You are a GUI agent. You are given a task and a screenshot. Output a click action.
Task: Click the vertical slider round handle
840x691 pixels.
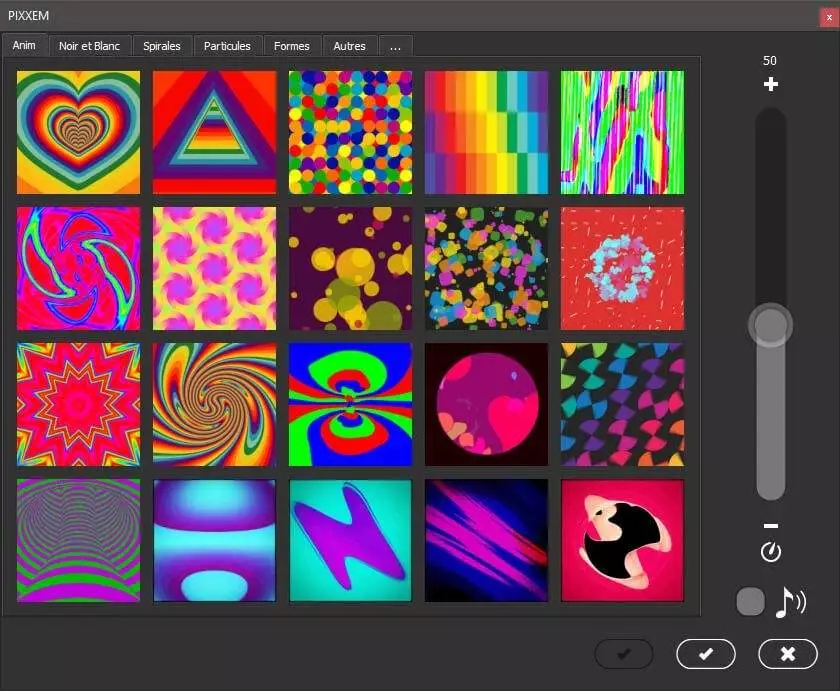(x=770, y=326)
